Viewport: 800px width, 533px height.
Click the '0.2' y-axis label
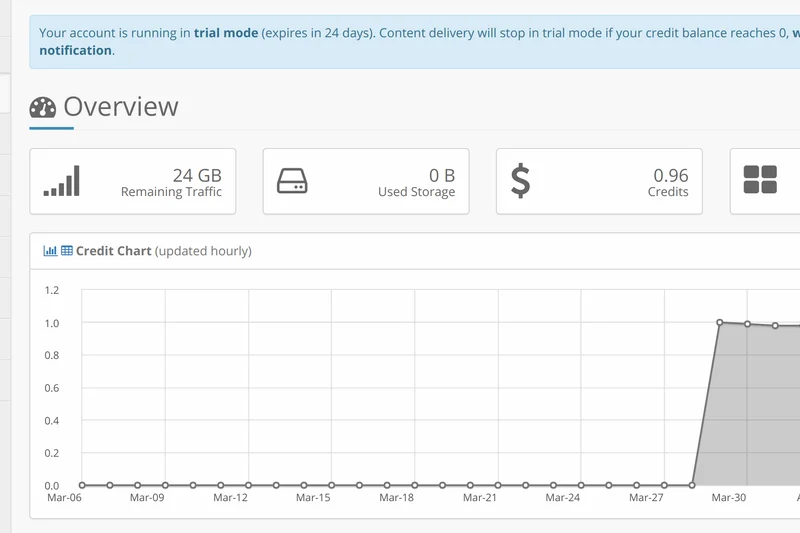(52, 453)
